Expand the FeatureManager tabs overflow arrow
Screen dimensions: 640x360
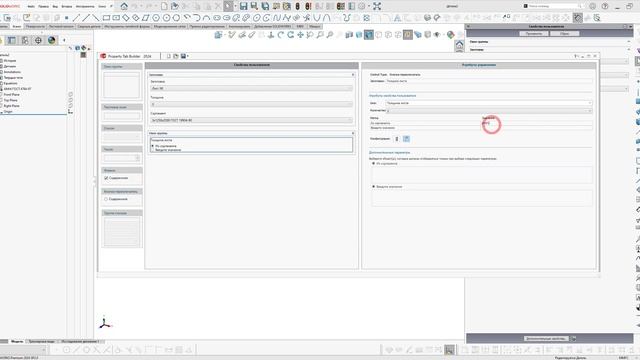[x=64, y=40]
